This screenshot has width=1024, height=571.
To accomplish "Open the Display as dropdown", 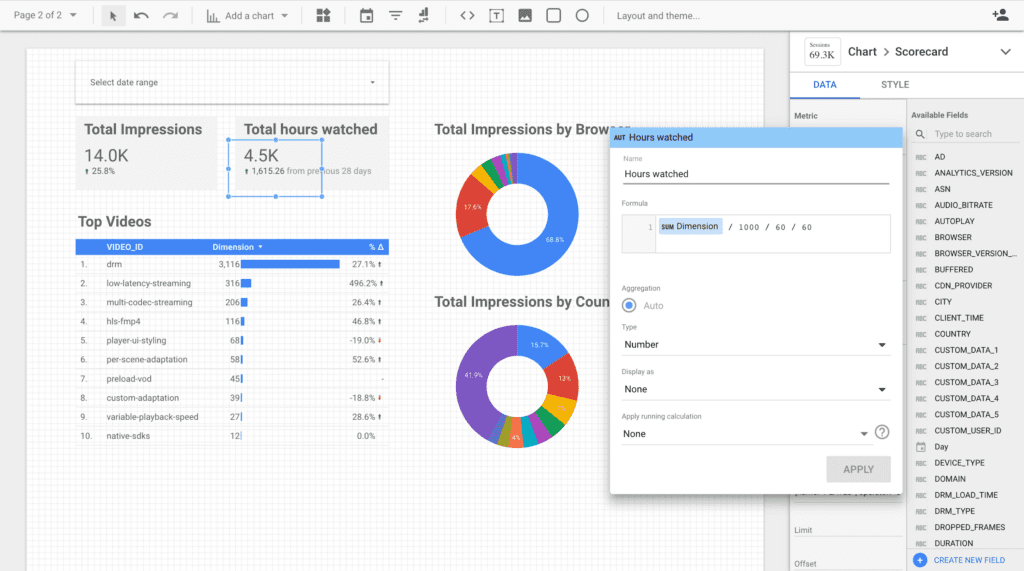I will [756, 389].
